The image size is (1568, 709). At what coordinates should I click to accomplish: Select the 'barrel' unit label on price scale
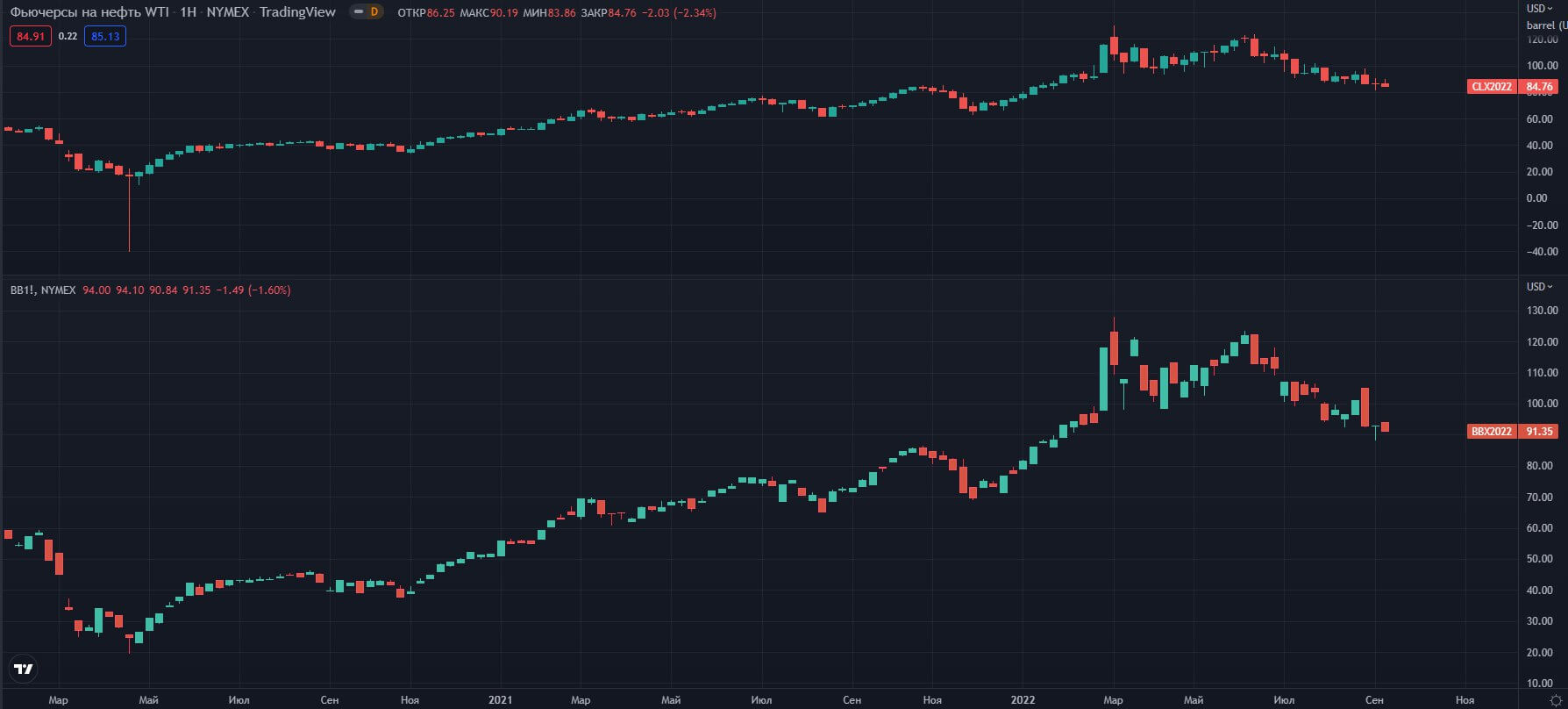[x=1541, y=25]
